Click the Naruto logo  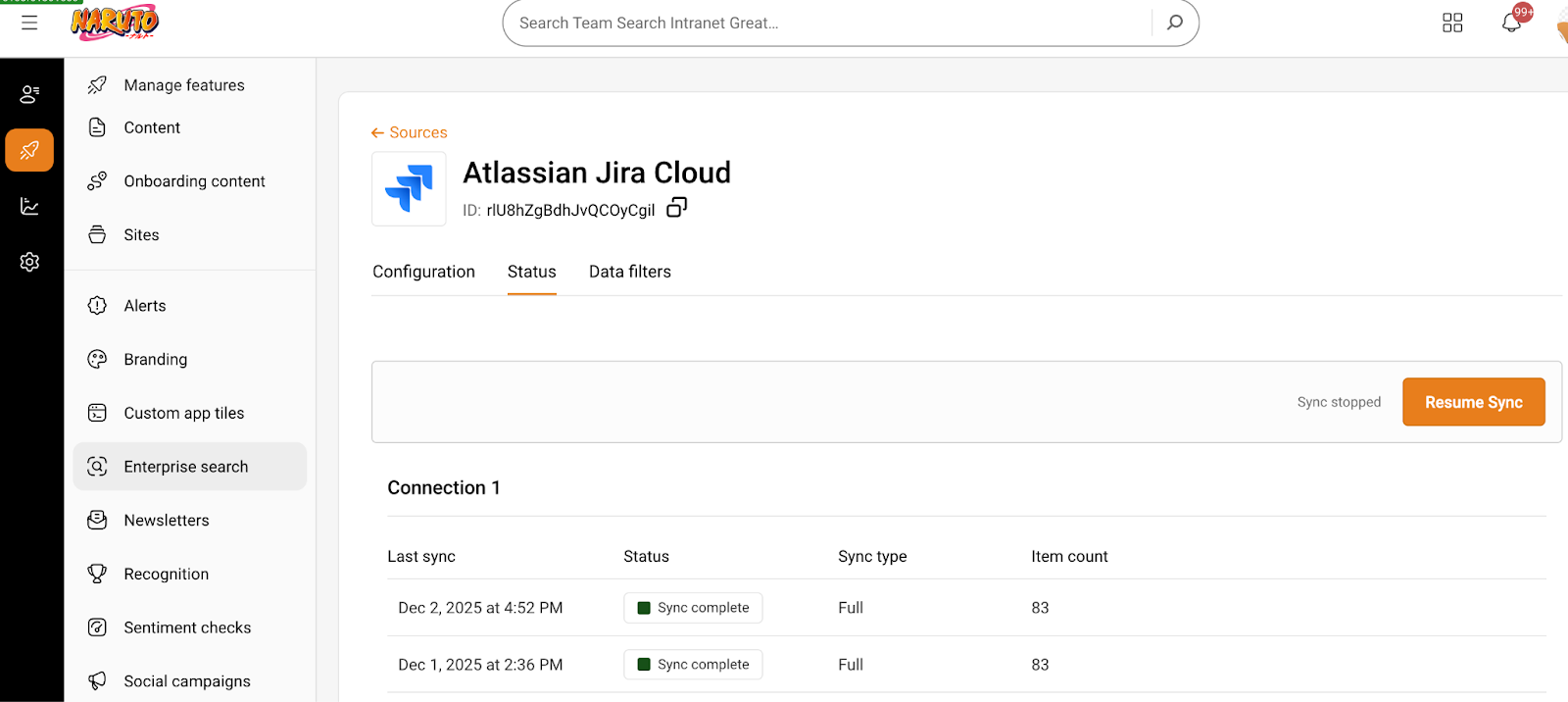115,22
